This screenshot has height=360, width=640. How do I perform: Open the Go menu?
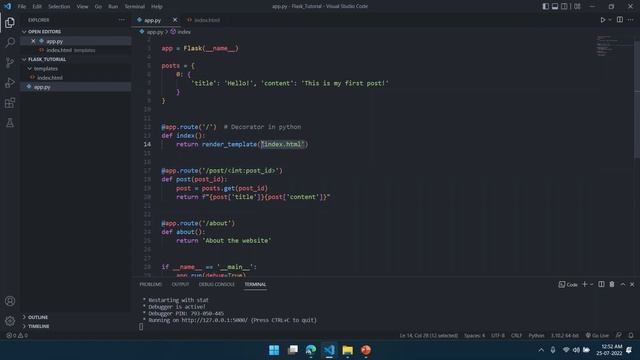pos(98,7)
